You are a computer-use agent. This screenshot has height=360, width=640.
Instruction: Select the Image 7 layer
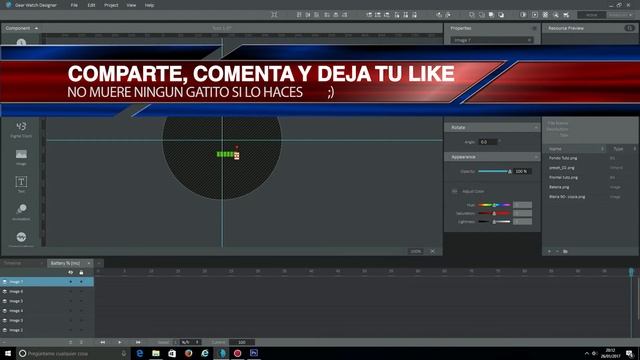pos(47,282)
